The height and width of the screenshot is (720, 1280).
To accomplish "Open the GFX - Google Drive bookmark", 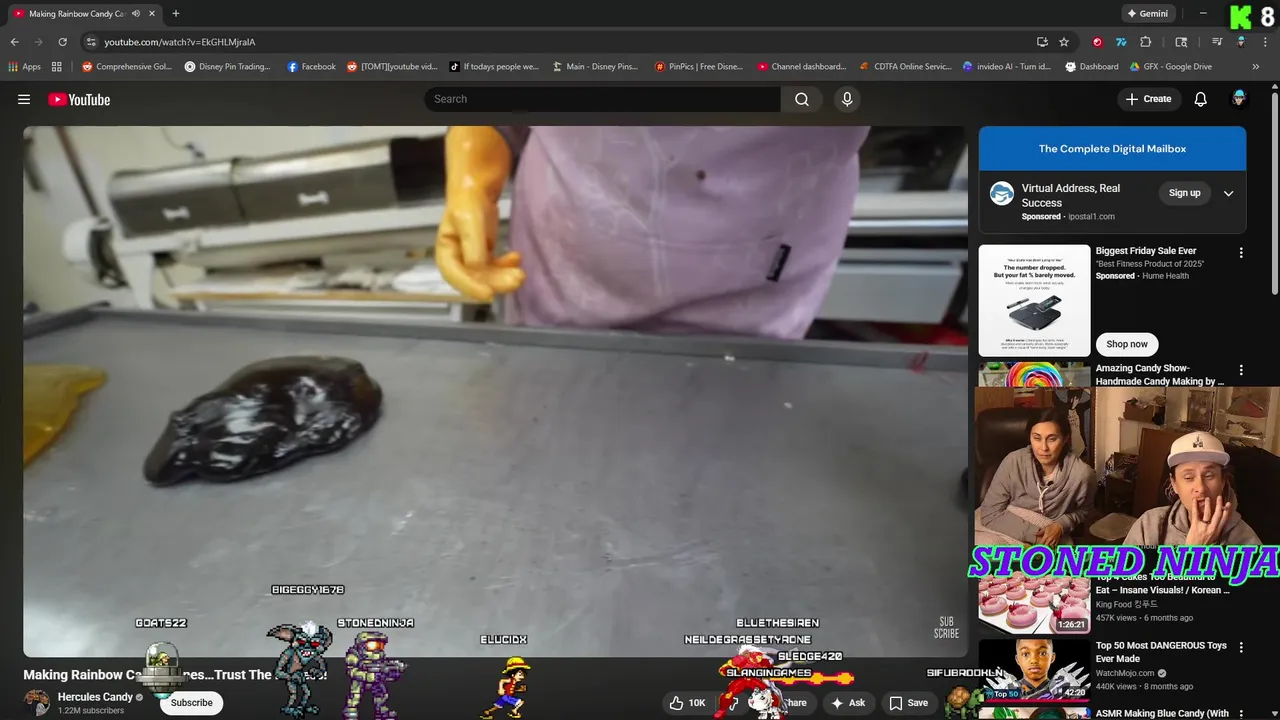I will tap(1171, 67).
